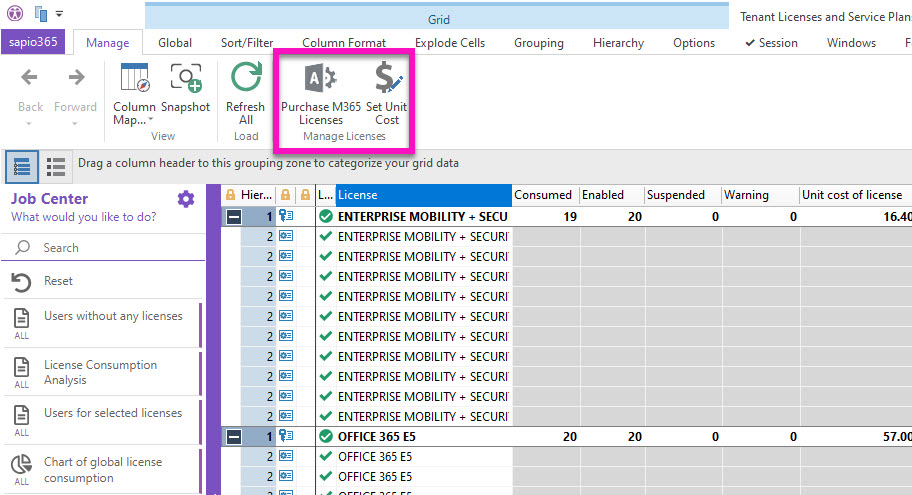Open the Set Unit Cost tool
The width and height of the screenshot is (912, 495).
pos(387,93)
